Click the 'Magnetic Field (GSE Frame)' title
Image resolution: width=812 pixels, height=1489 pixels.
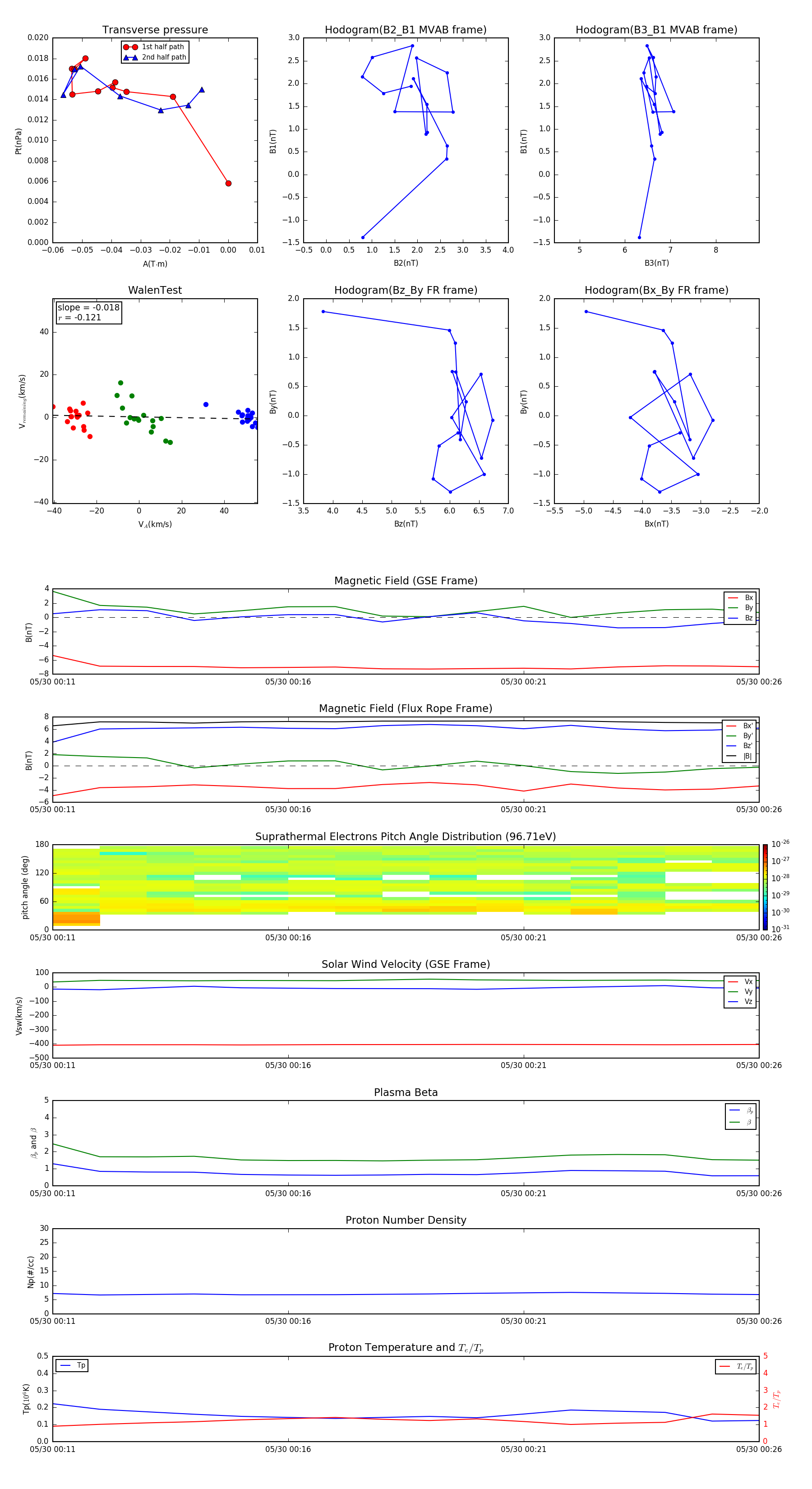[x=406, y=581]
